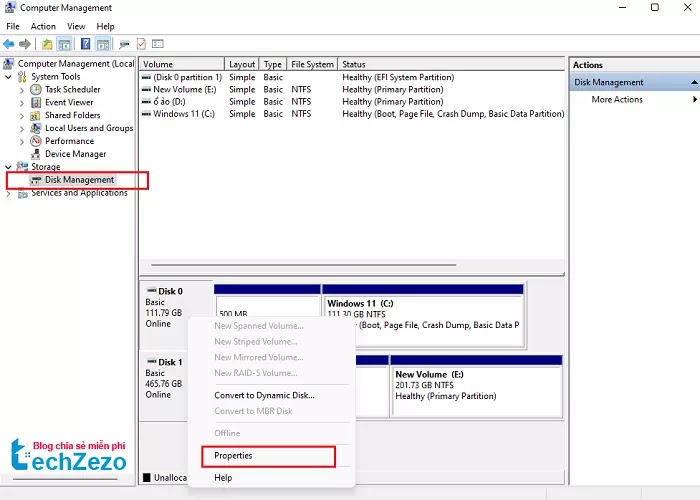This screenshot has height=500, width=700.
Task: Click the Local Users and Groups icon
Action: tap(36, 128)
